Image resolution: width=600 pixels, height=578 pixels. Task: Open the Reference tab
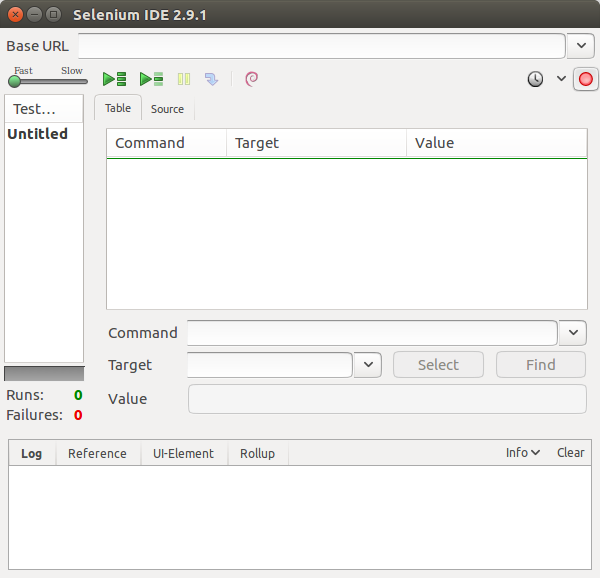[98, 454]
